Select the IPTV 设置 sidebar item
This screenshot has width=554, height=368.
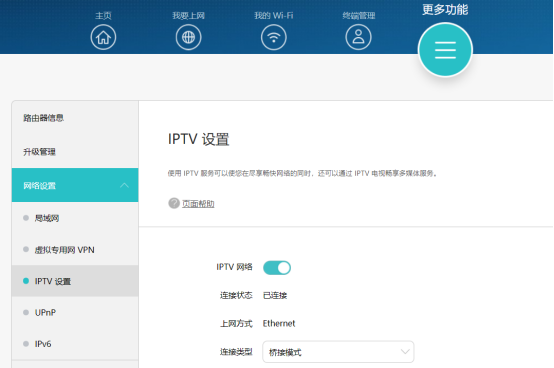point(75,281)
